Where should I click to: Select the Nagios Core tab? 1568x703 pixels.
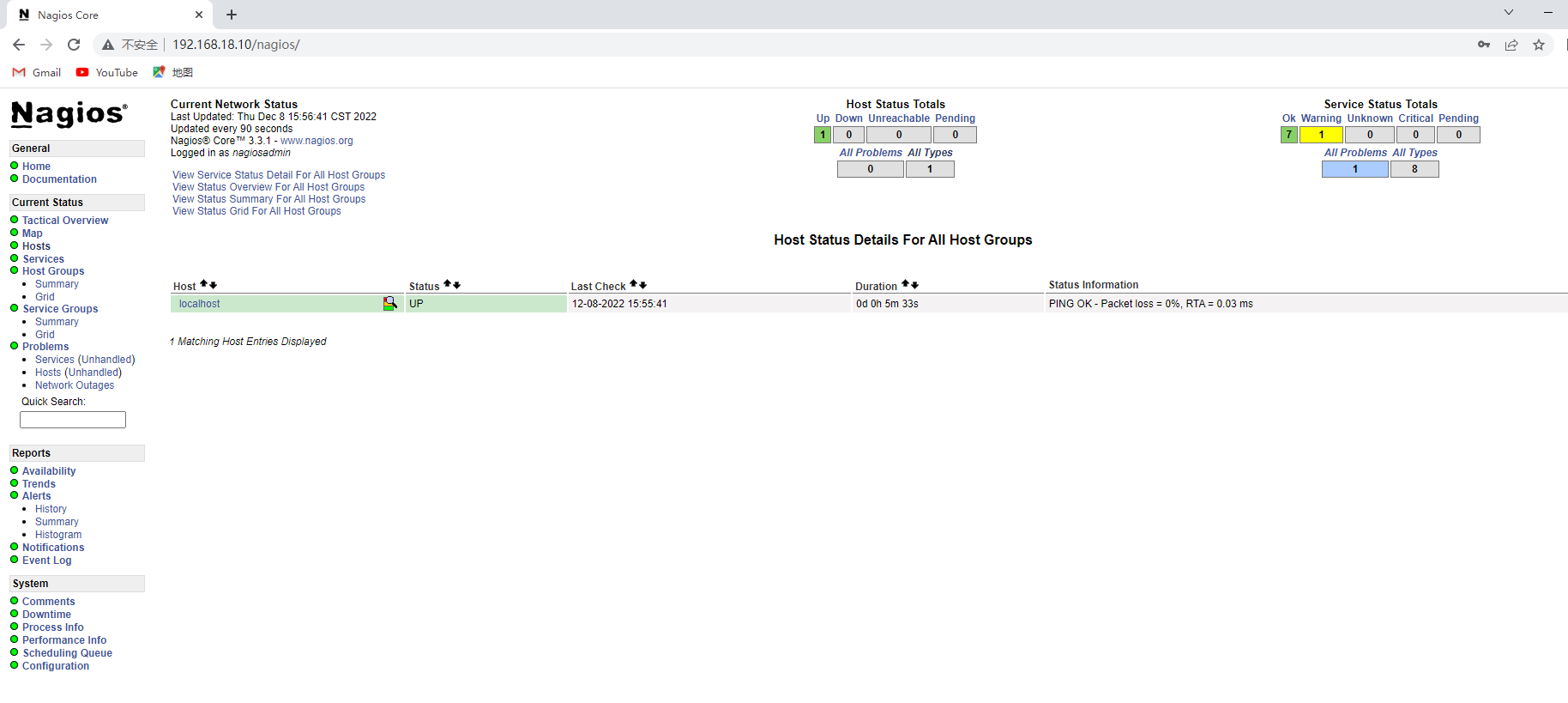pos(103,15)
